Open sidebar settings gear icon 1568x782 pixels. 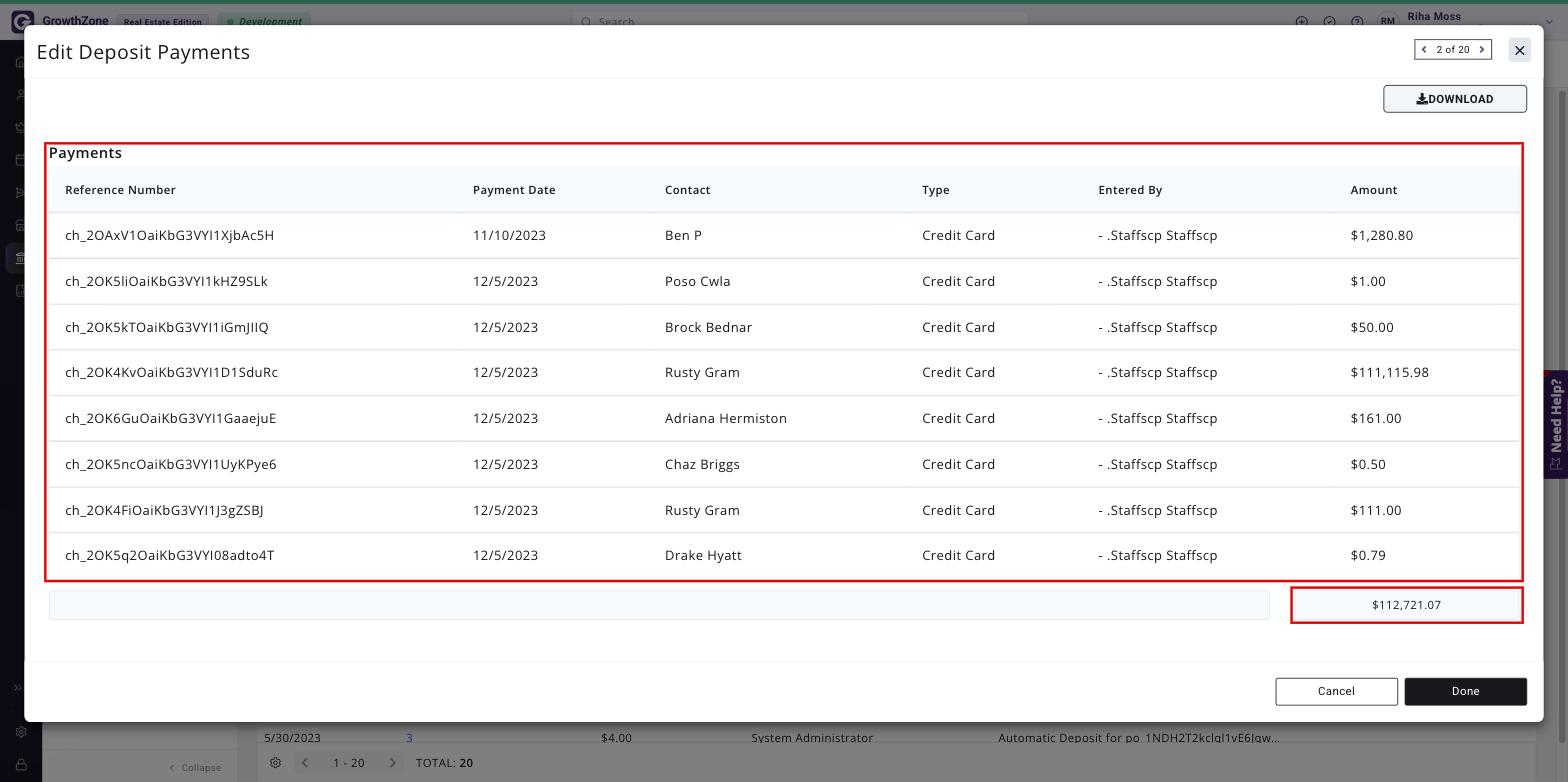[20, 732]
